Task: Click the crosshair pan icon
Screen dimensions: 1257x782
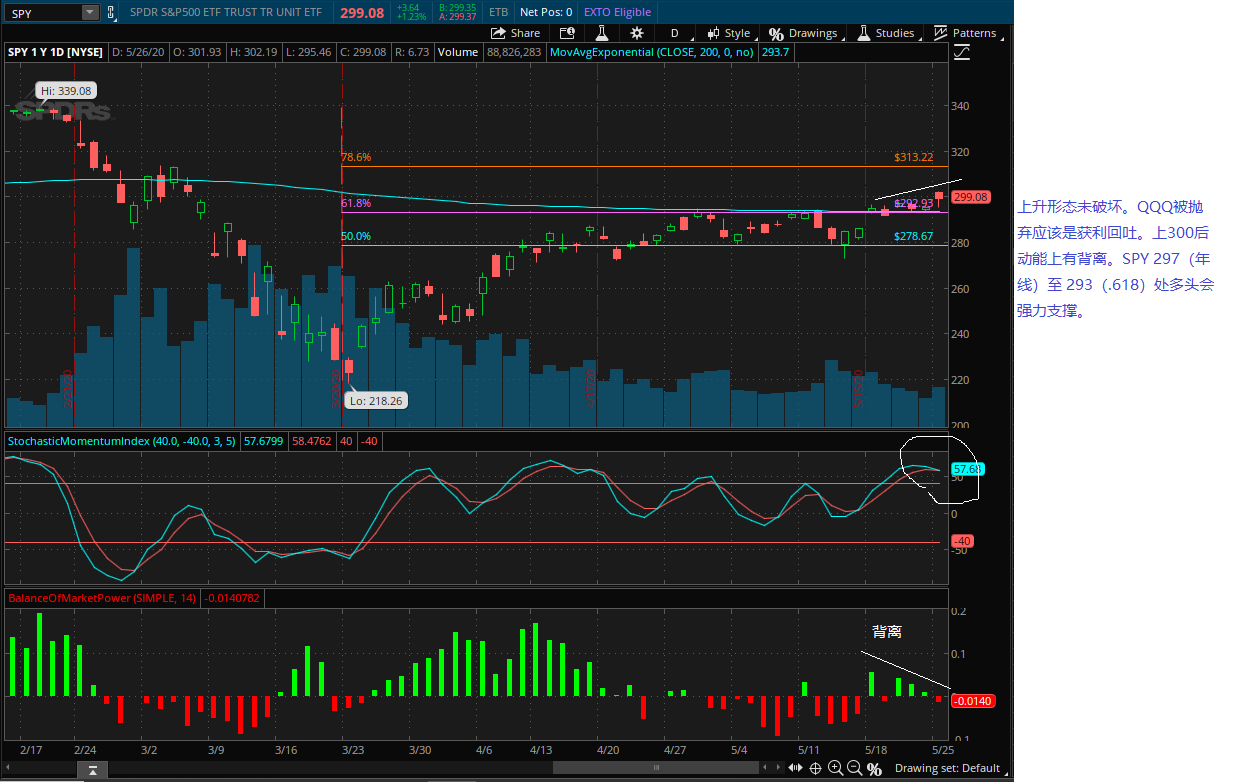Action: point(815,768)
